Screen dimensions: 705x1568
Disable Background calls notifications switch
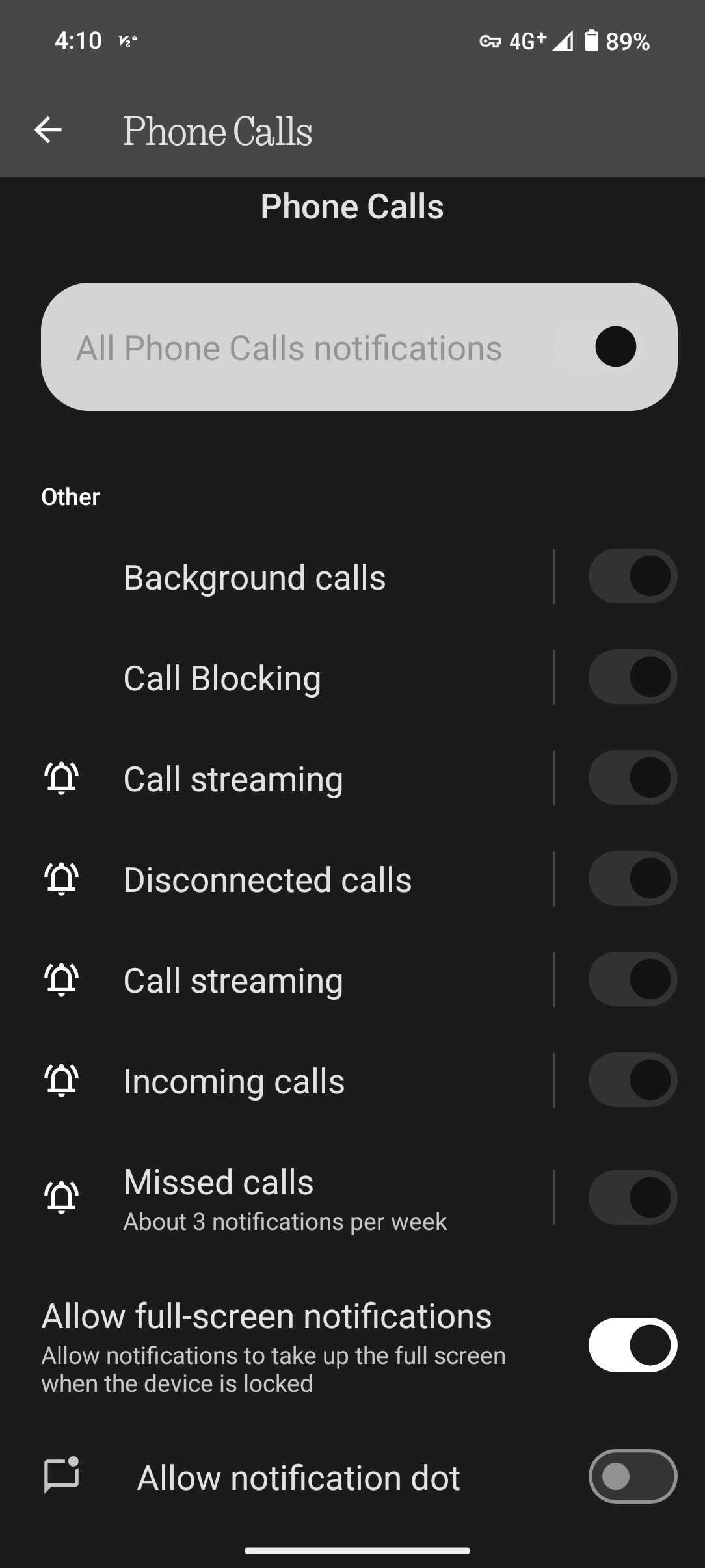pyautogui.click(x=632, y=577)
